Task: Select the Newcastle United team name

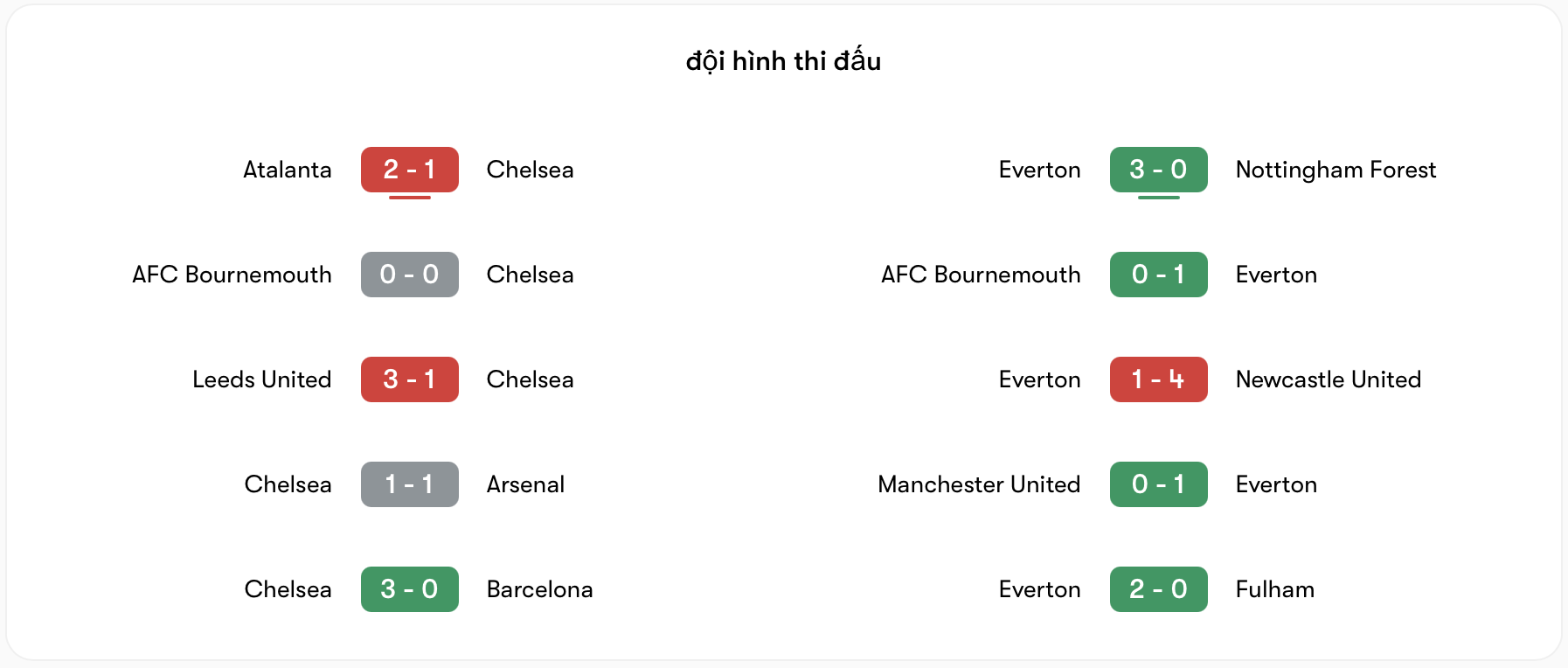Action: coord(1329,379)
